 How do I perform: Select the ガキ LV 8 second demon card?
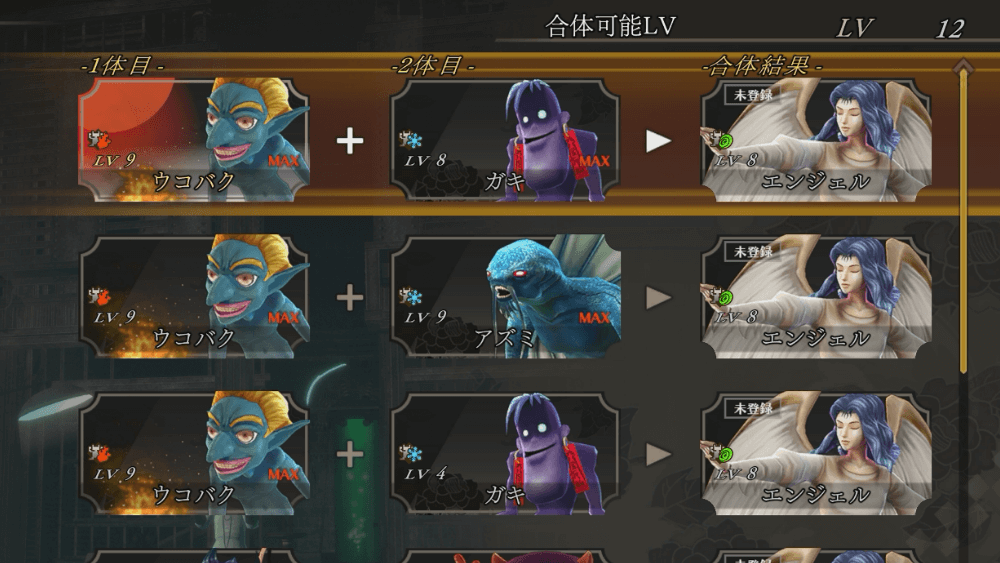(504, 140)
